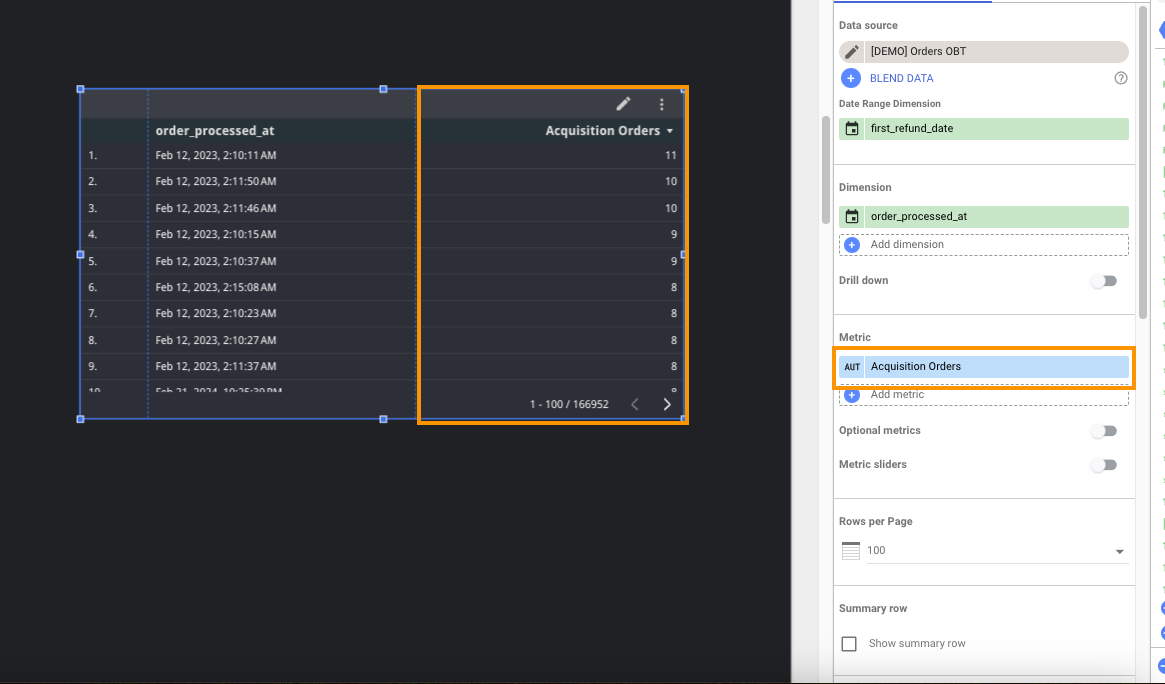Viewport: 1165px width, 684px height.
Task: Click the plus icon for Add metric
Action: click(x=852, y=395)
